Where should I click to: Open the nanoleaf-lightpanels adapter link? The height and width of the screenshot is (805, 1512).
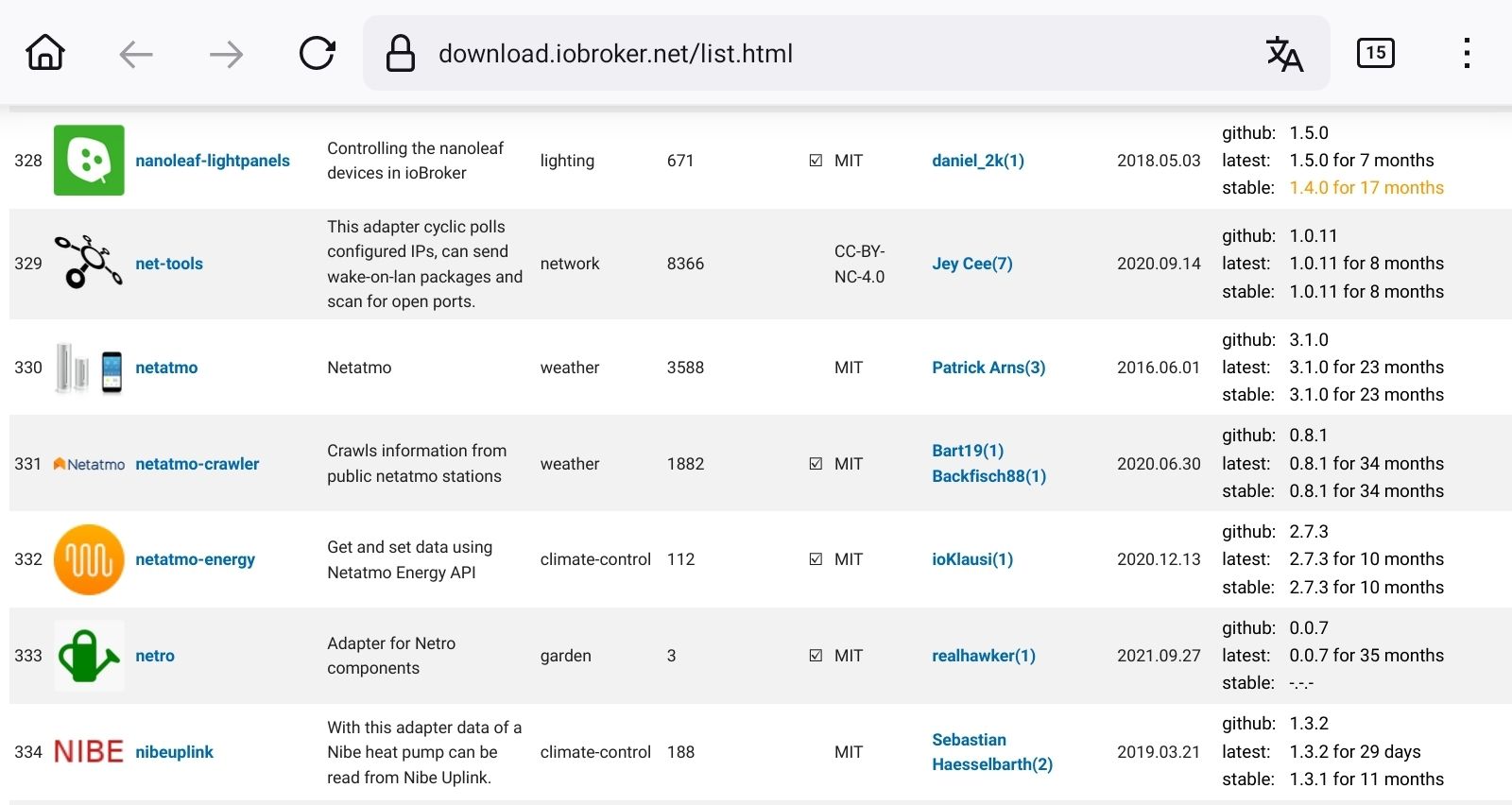(213, 161)
